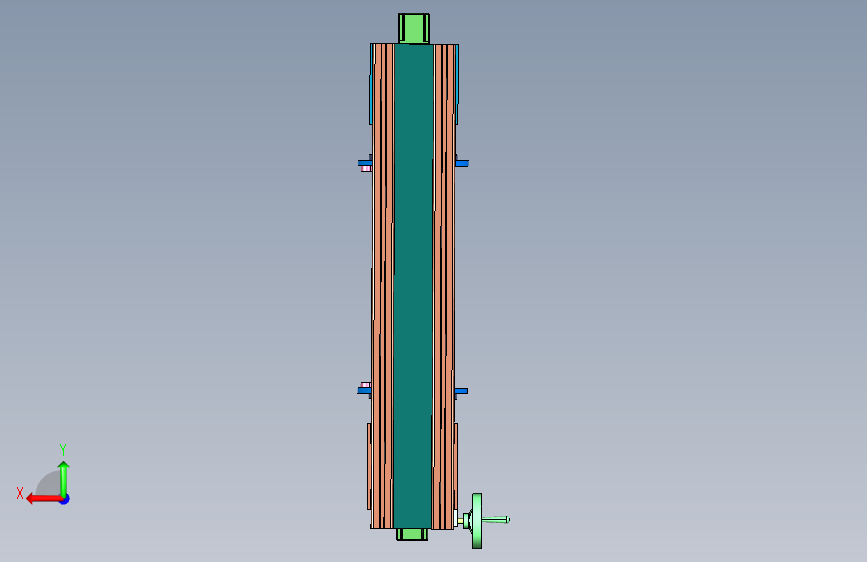Screen dimensions: 867x562
Task: Click the red X axis arrow of the triad
Action: pyautogui.click(x=44, y=499)
